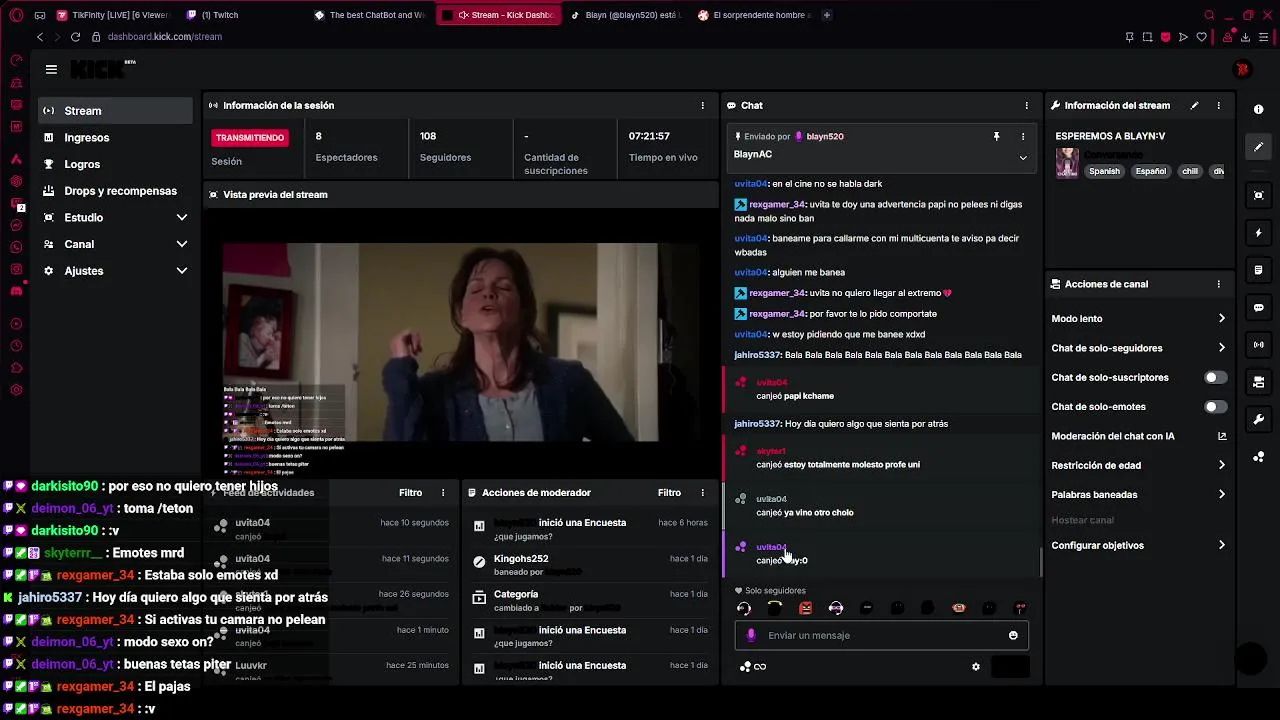This screenshot has width=1280, height=720.
Task: Click the Español tag
Action: [1150, 171]
